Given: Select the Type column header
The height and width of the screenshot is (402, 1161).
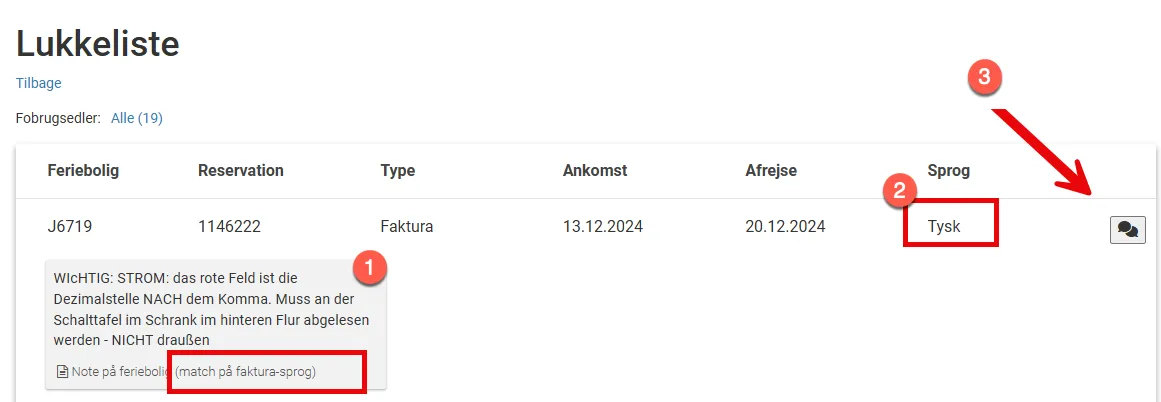Looking at the screenshot, I should [x=398, y=171].
